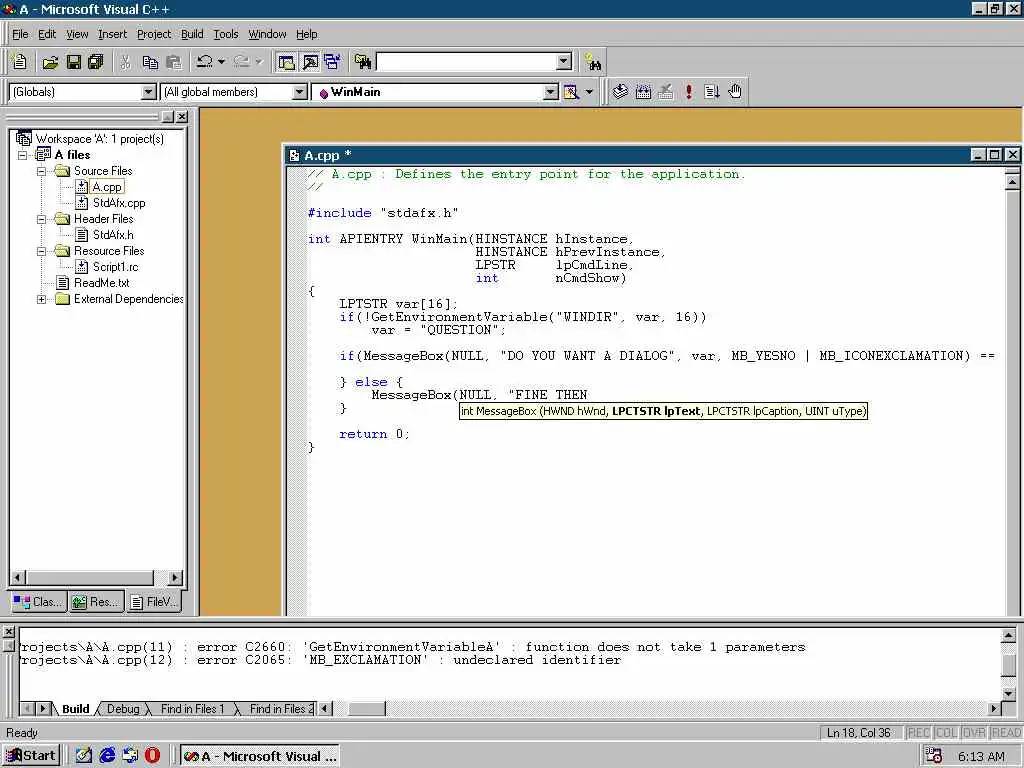Click the Redo toolbar icon
This screenshot has width=1024, height=768.
point(242,62)
